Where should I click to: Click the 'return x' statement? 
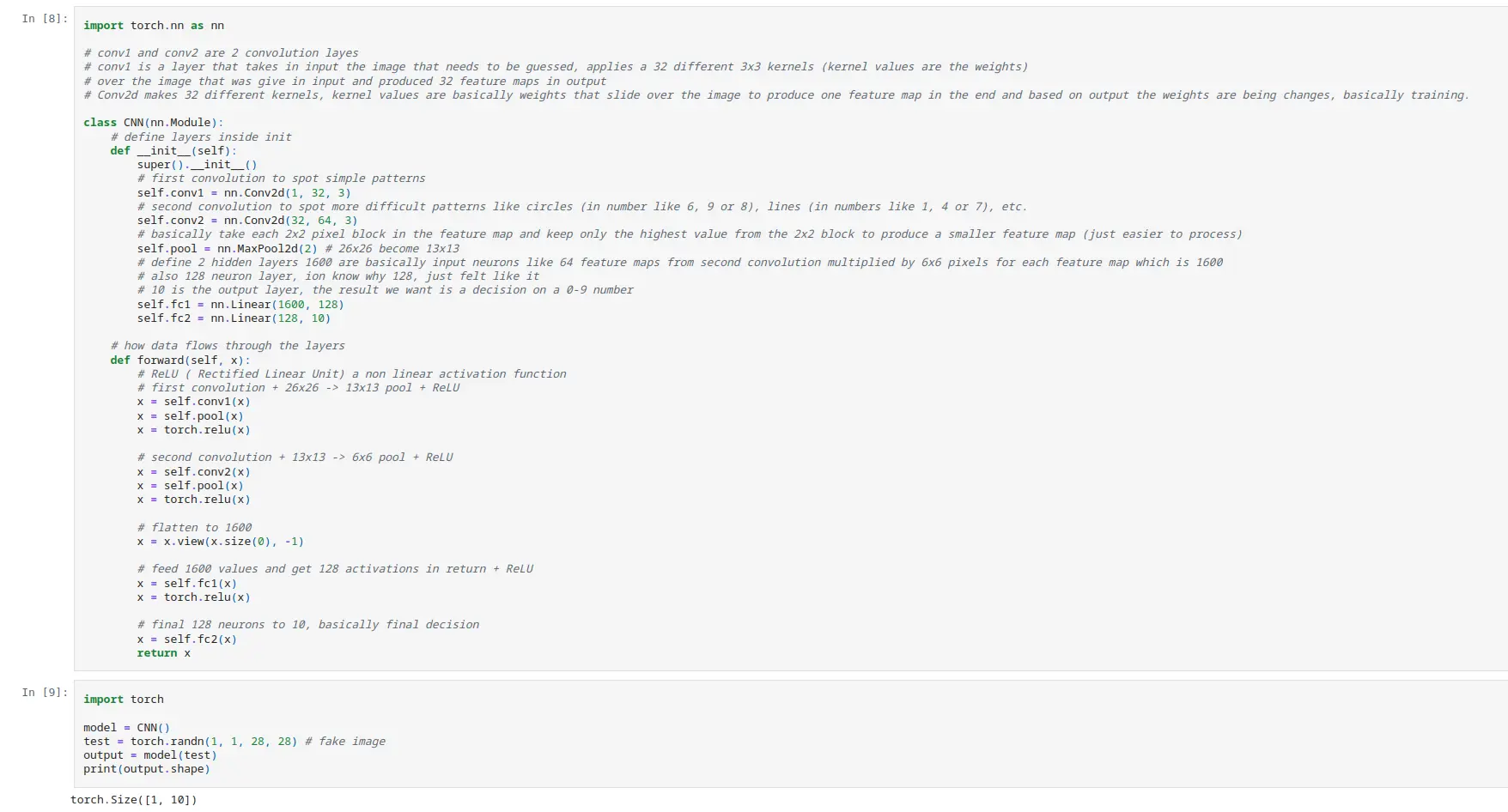tap(164, 653)
